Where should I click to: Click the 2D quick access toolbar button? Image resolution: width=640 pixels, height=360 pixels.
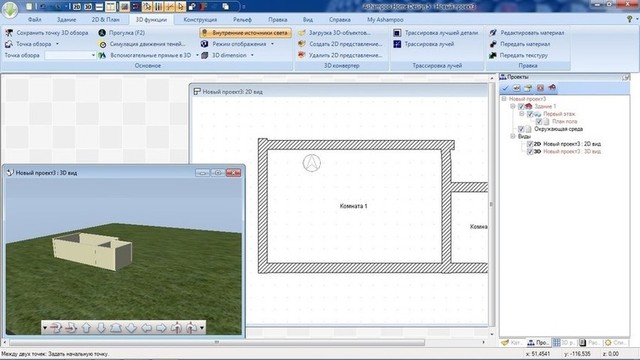pos(76,7)
